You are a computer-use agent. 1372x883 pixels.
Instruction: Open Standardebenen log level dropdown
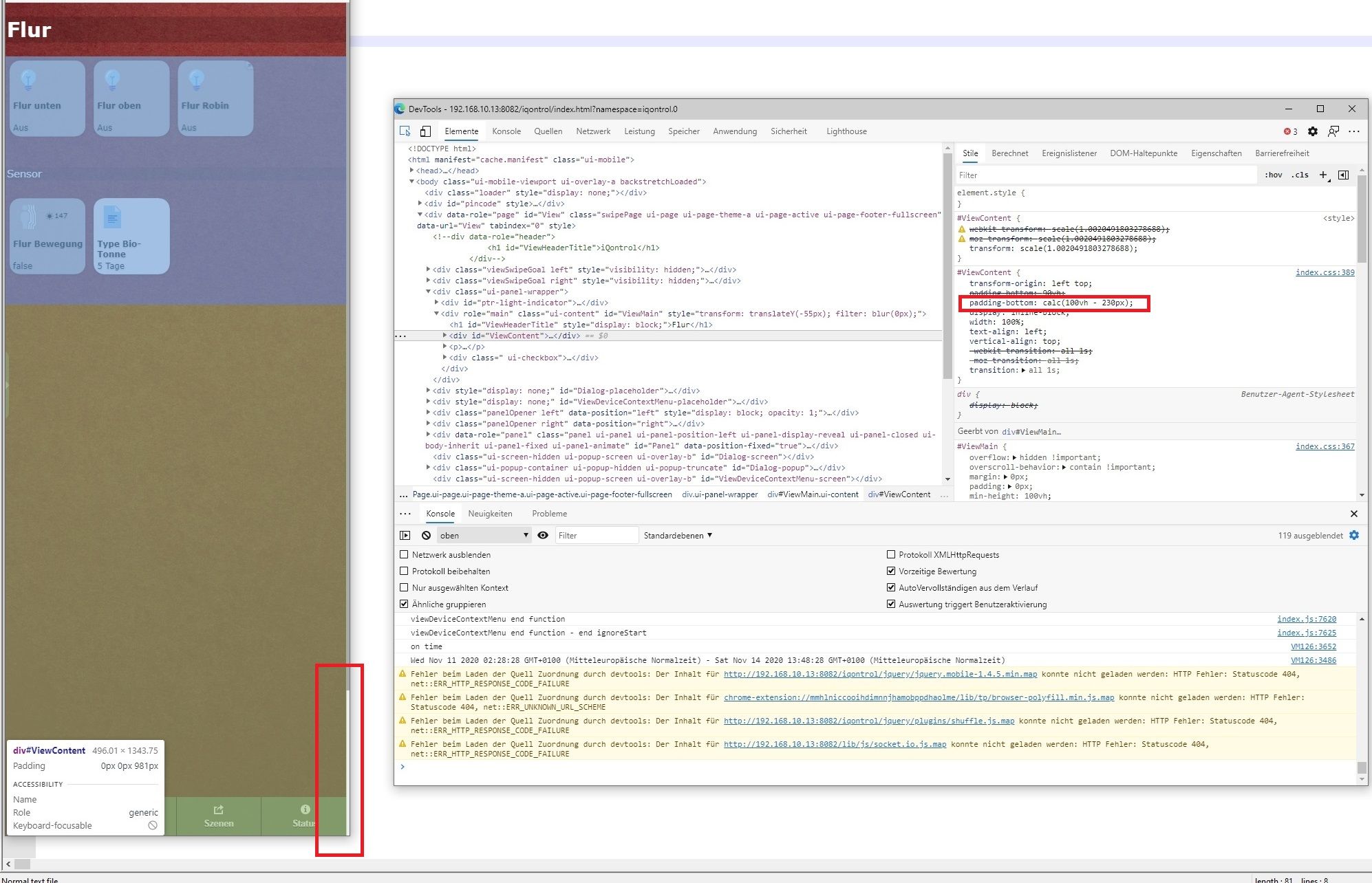point(678,535)
